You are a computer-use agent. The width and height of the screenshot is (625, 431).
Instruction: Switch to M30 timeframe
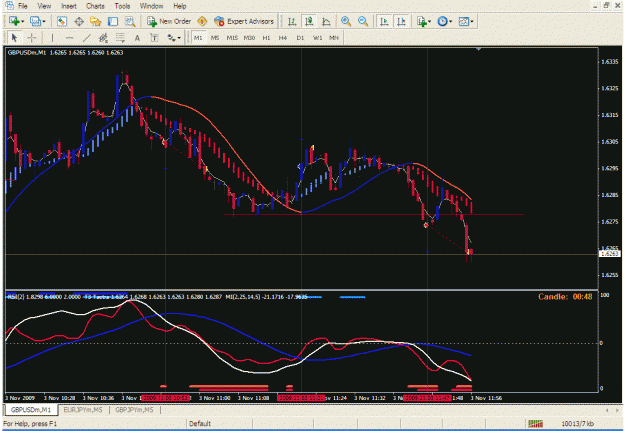(x=249, y=38)
